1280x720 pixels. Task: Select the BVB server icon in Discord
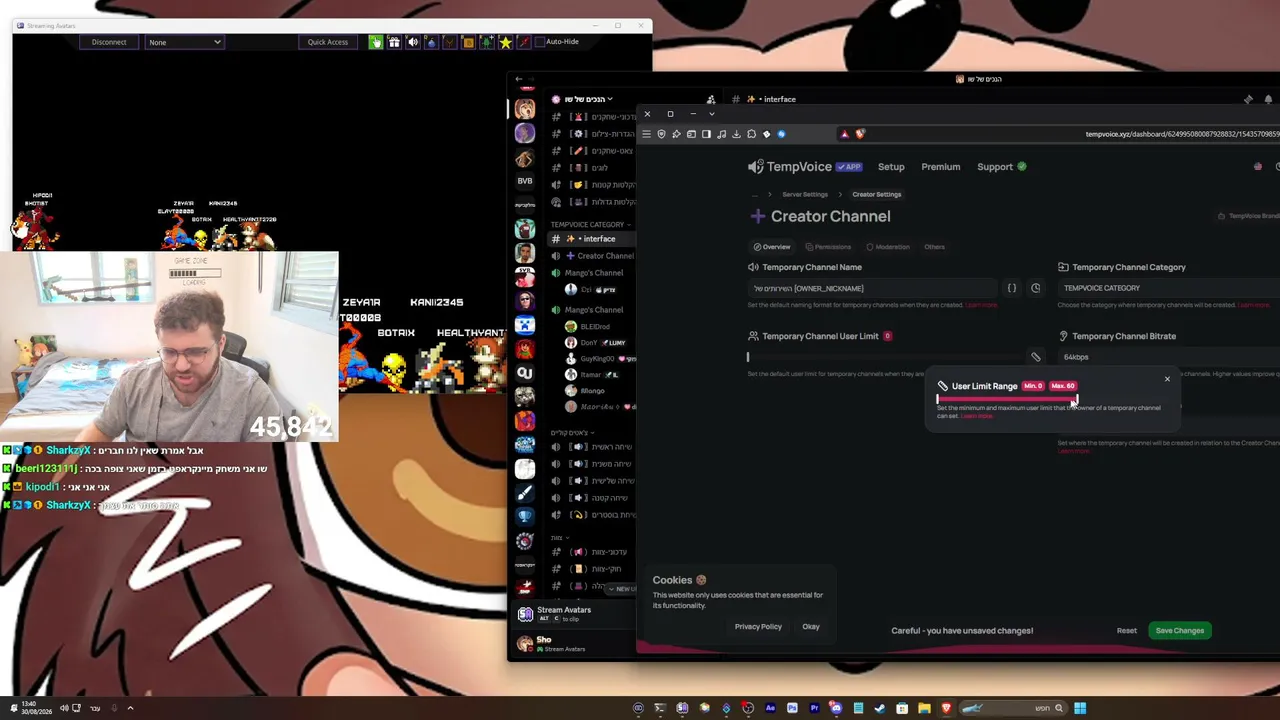[525, 181]
